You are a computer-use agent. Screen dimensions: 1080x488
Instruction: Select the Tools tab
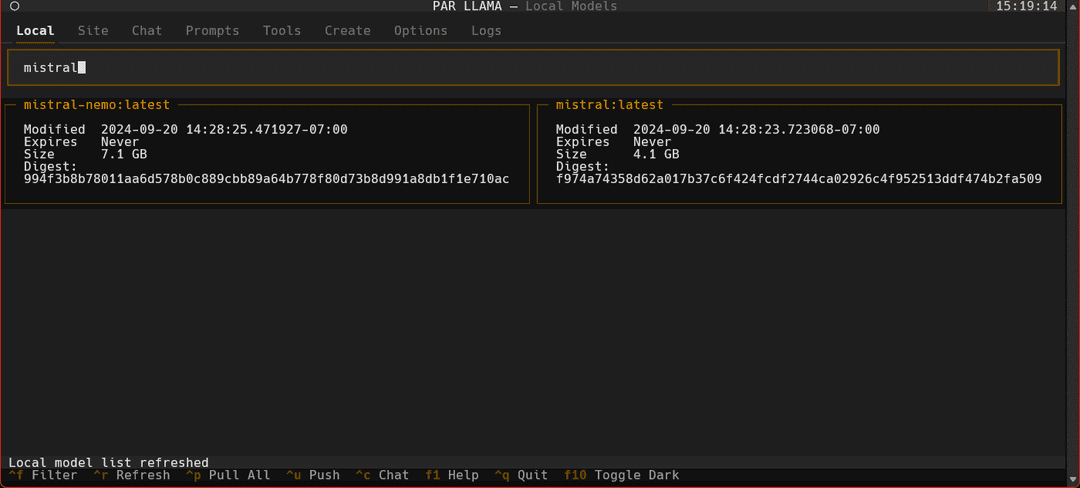pos(282,30)
